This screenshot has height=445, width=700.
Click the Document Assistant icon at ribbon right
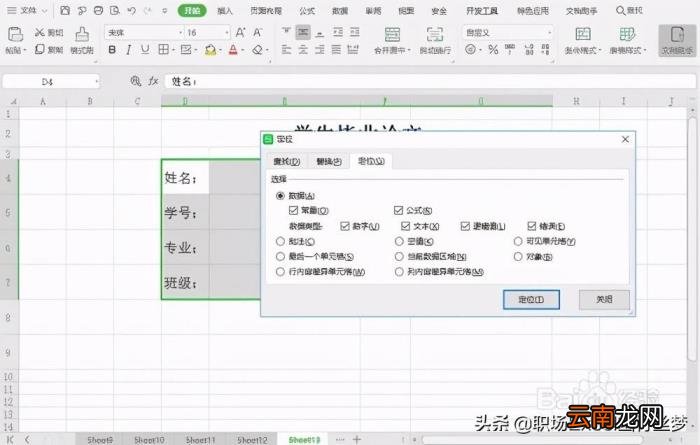[677, 34]
